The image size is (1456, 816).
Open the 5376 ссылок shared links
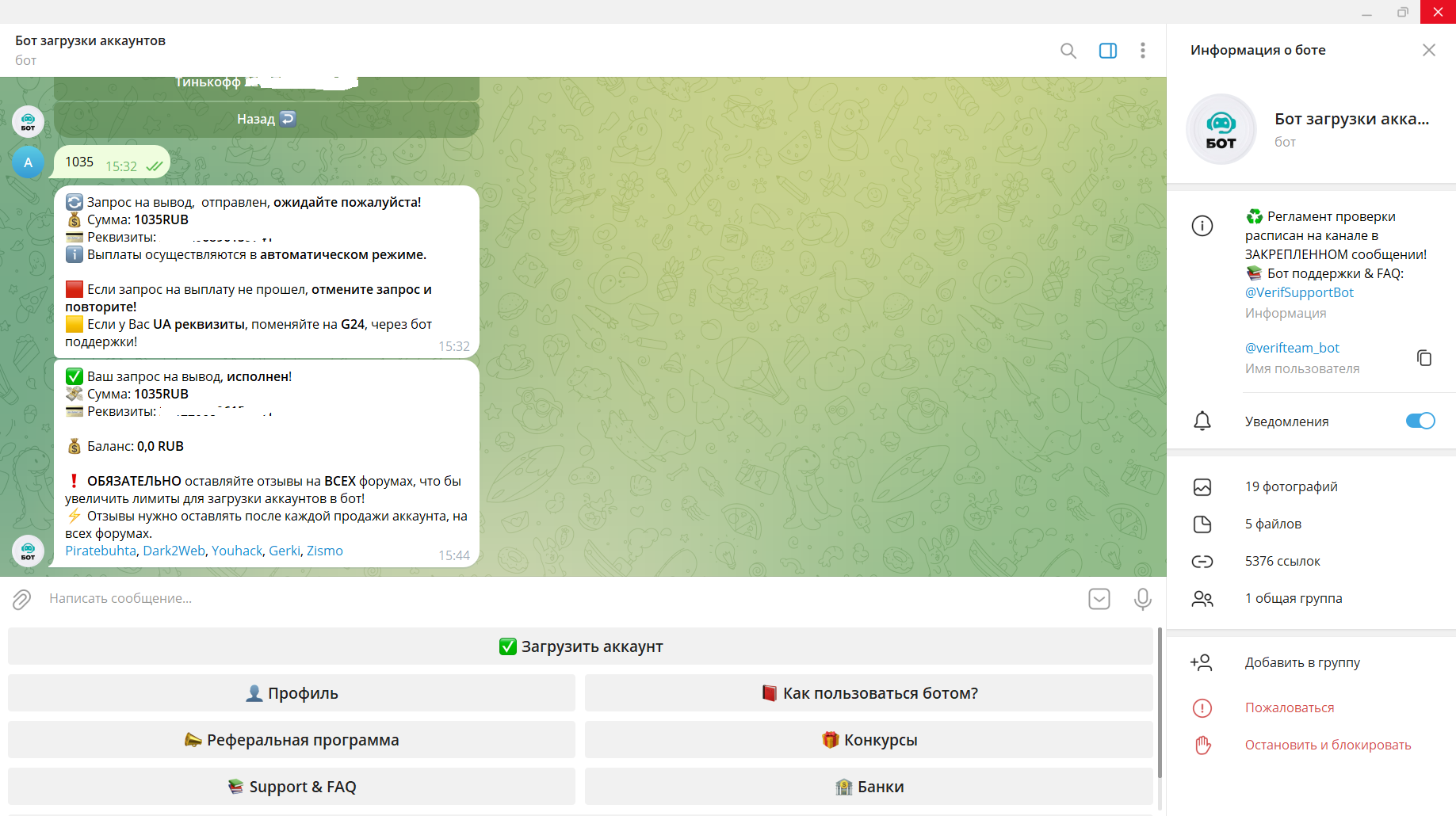pyautogui.click(x=1282, y=561)
